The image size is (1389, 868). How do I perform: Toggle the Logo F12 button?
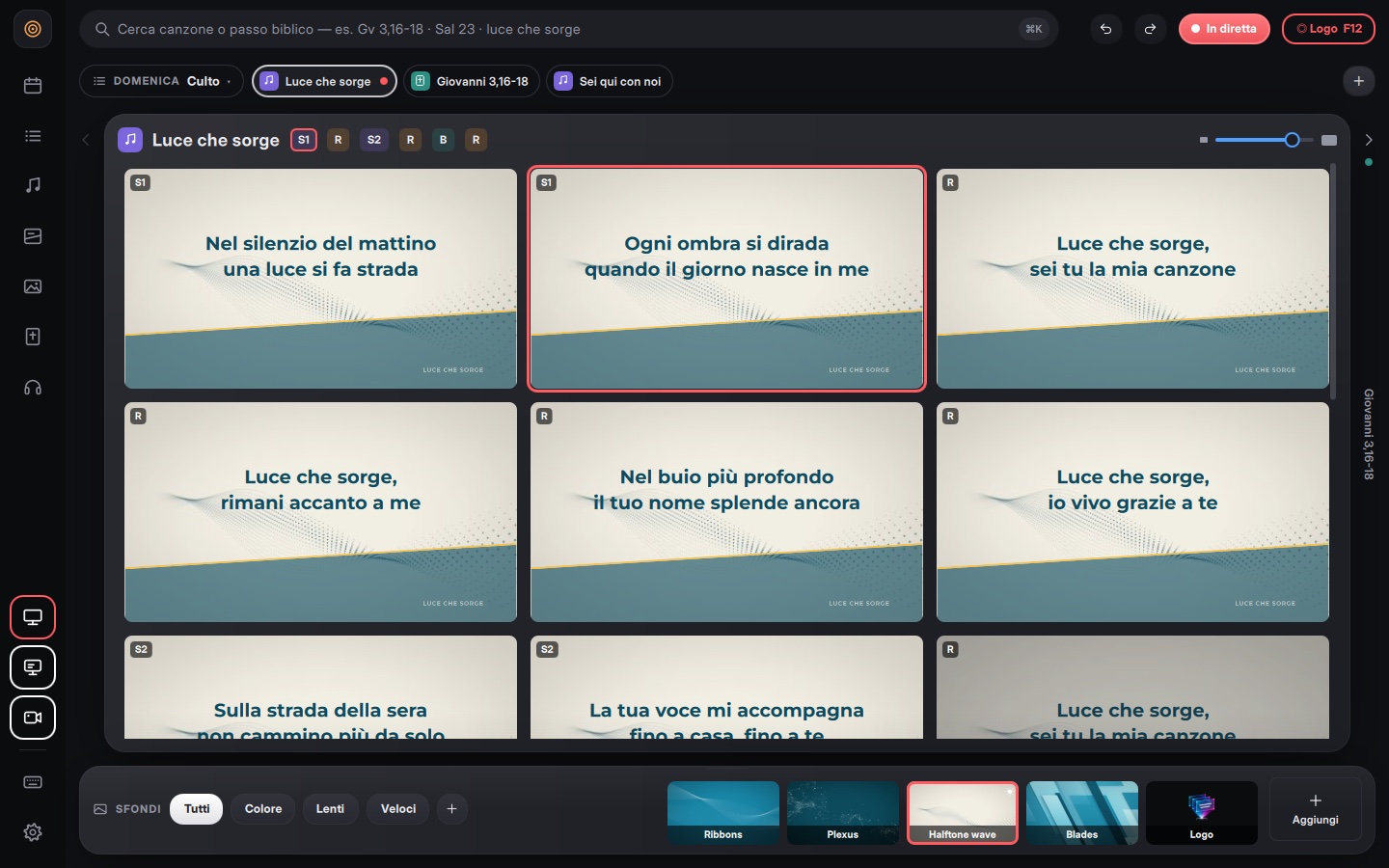[1328, 29]
